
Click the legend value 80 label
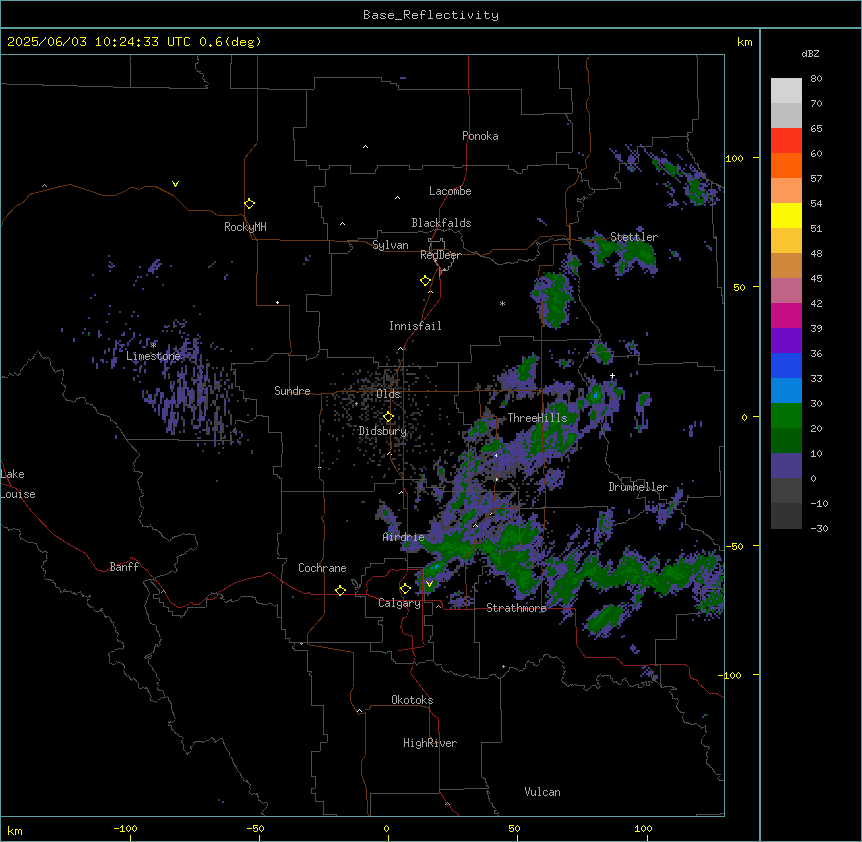click(x=816, y=79)
